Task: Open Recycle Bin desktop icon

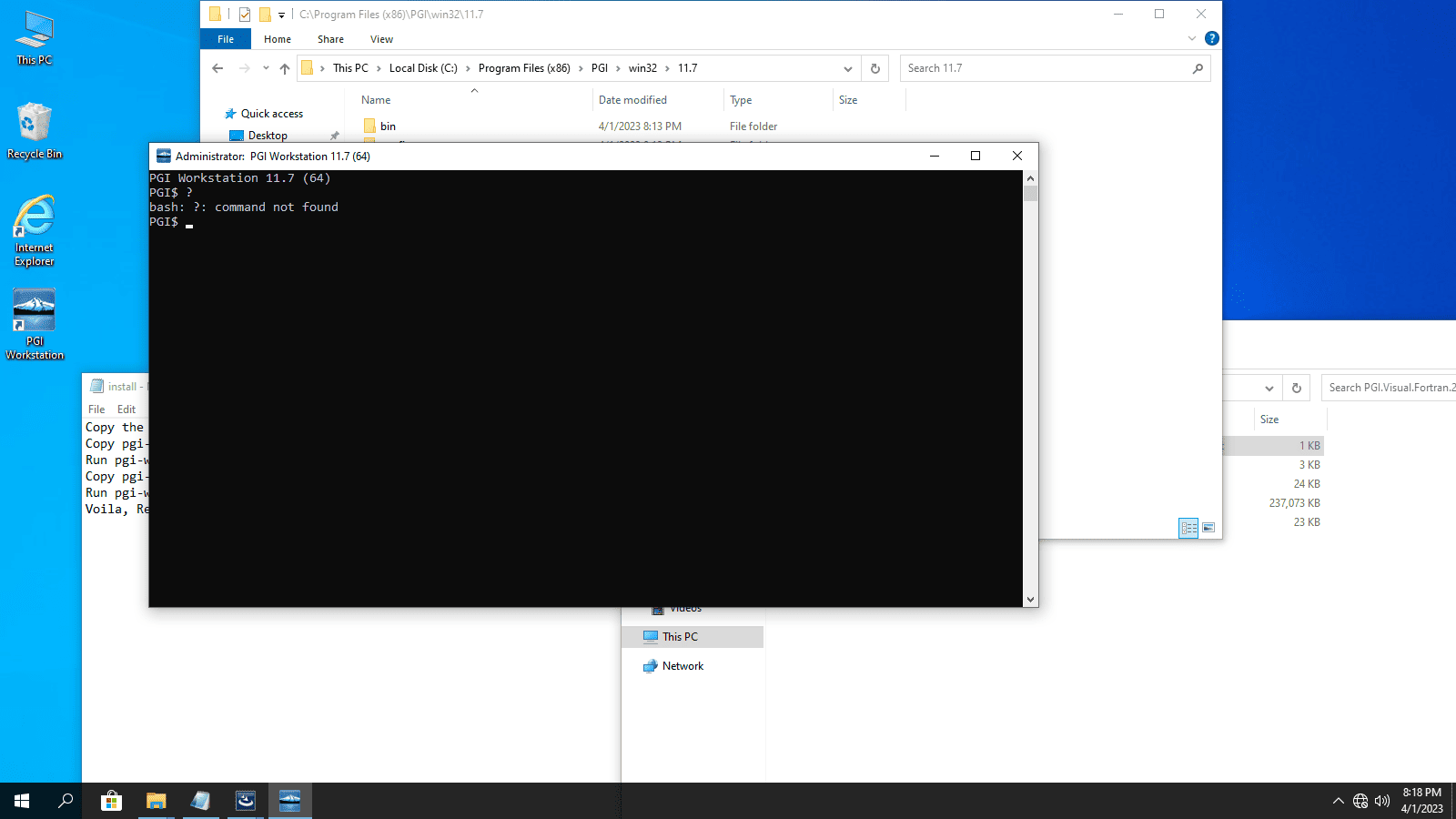Action: pos(35,130)
